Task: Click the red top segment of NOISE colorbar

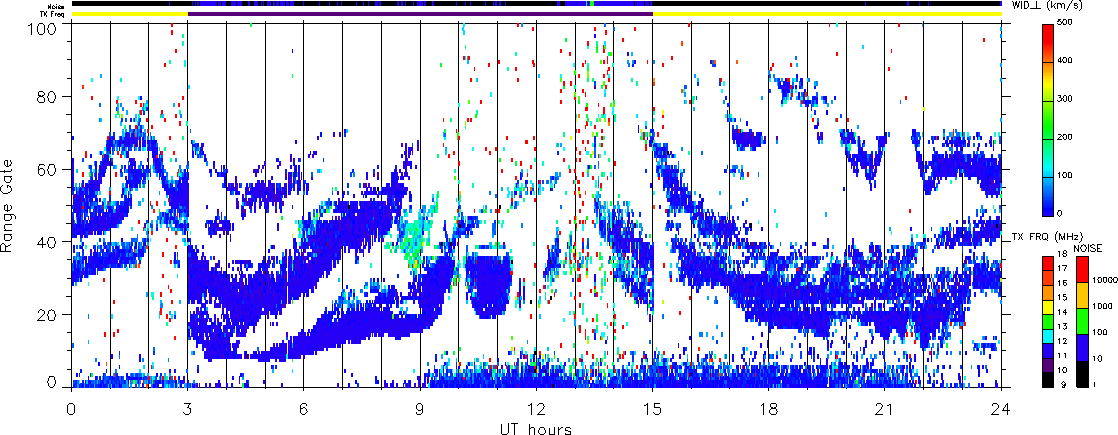Action: coord(1082,270)
